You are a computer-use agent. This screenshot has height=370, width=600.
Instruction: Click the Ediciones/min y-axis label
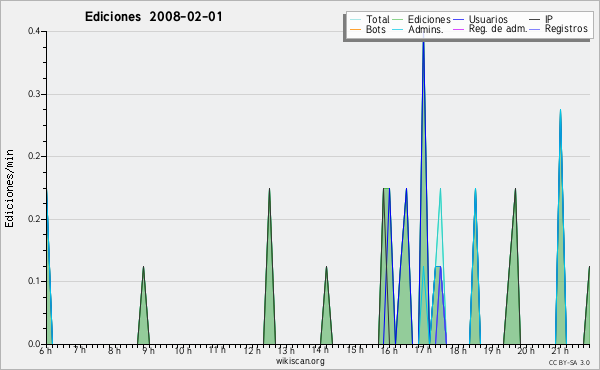(x=9, y=188)
